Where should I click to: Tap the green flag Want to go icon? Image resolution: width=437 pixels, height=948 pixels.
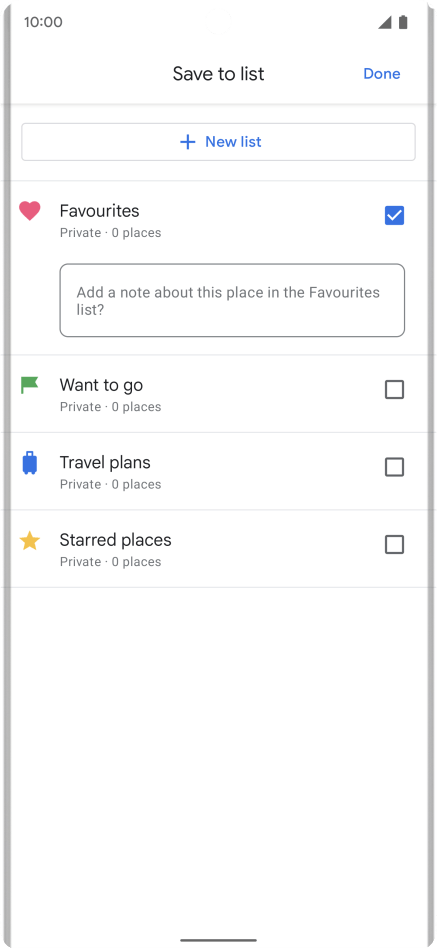coord(29,385)
